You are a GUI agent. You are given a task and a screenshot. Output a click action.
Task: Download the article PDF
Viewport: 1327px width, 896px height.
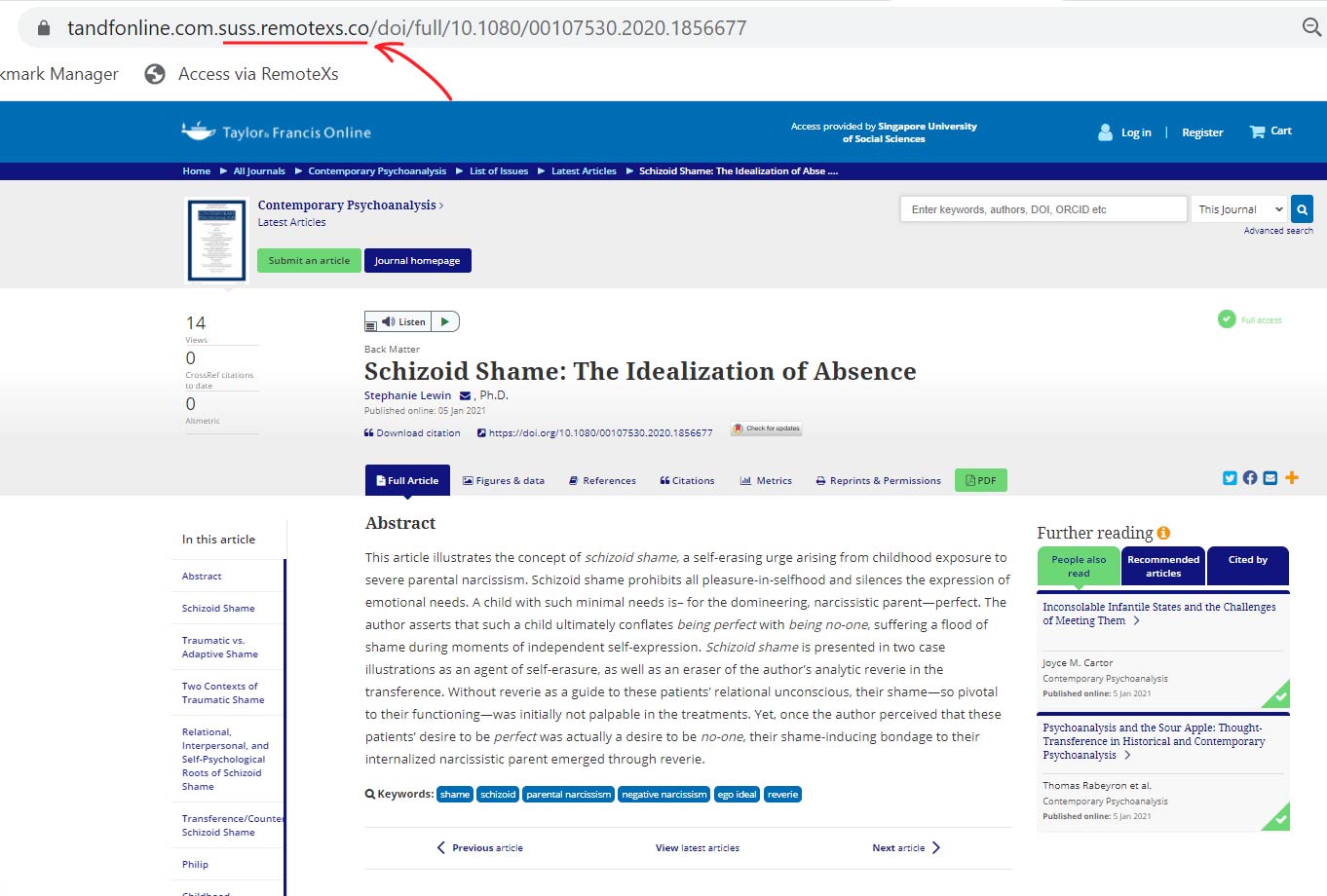pyautogui.click(x=981, y=479)
